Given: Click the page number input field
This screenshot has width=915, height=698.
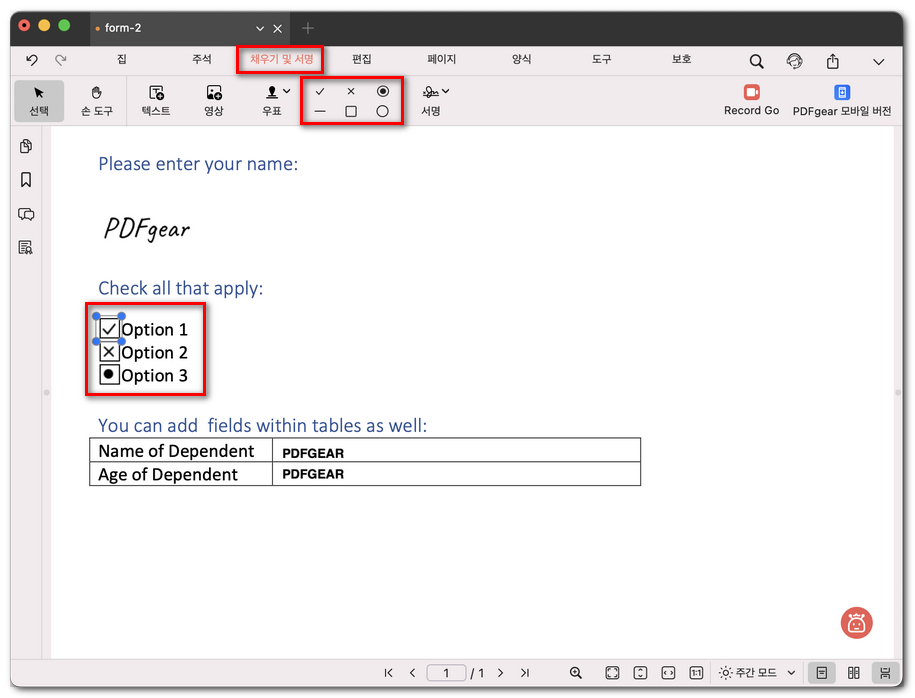Looking at the screenshot, I should pyautogui.click(x=447, y=673).
